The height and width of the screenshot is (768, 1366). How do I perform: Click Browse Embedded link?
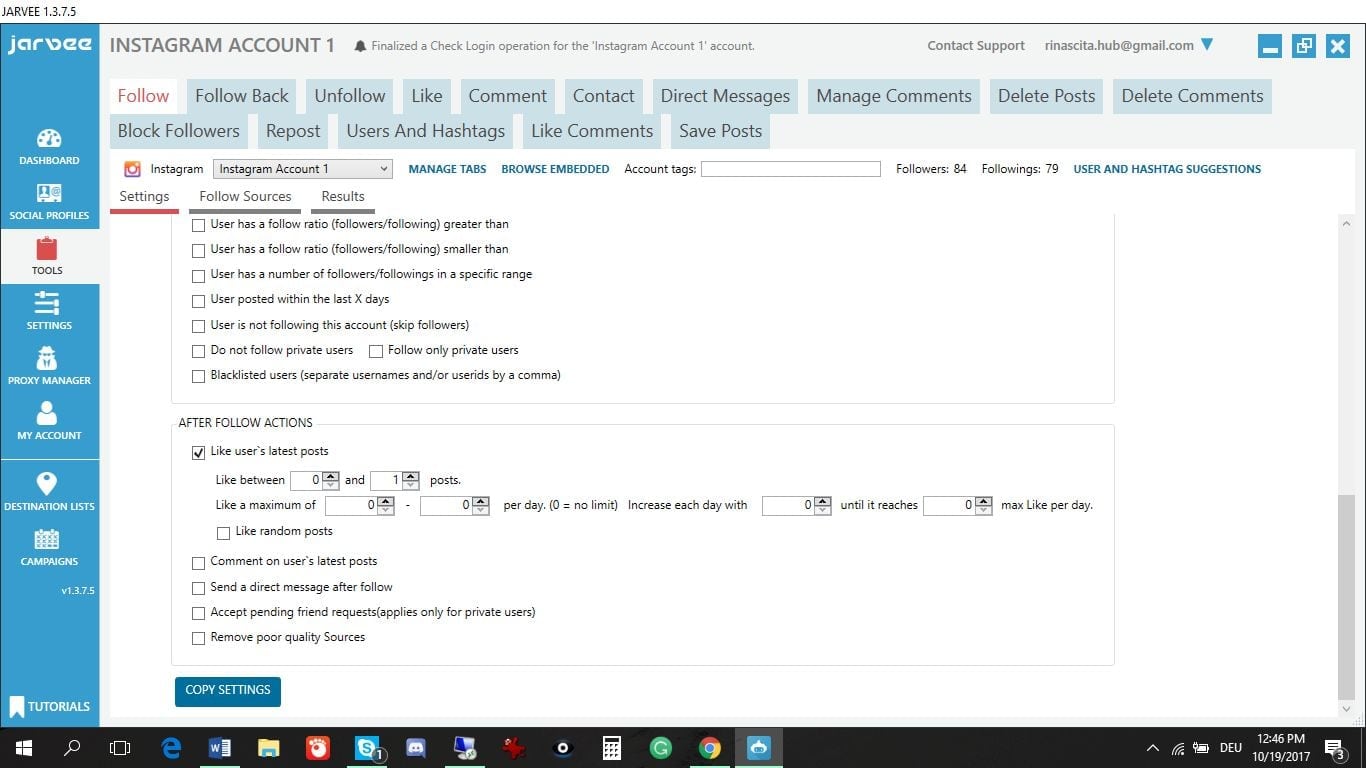point(555,169)
